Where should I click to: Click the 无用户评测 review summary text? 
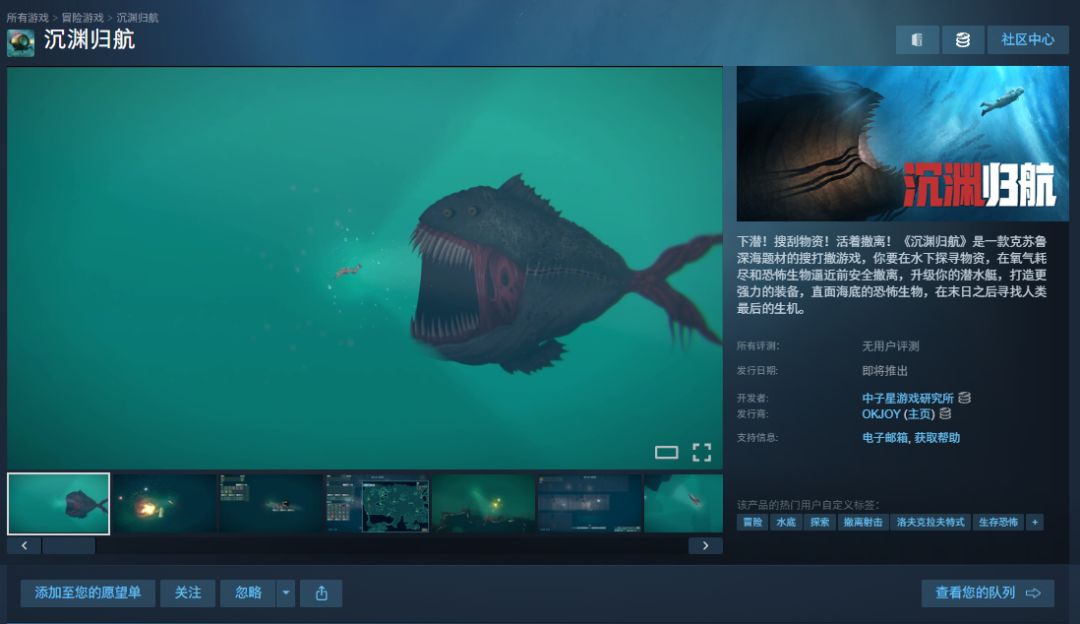click(x=891, y=346)
